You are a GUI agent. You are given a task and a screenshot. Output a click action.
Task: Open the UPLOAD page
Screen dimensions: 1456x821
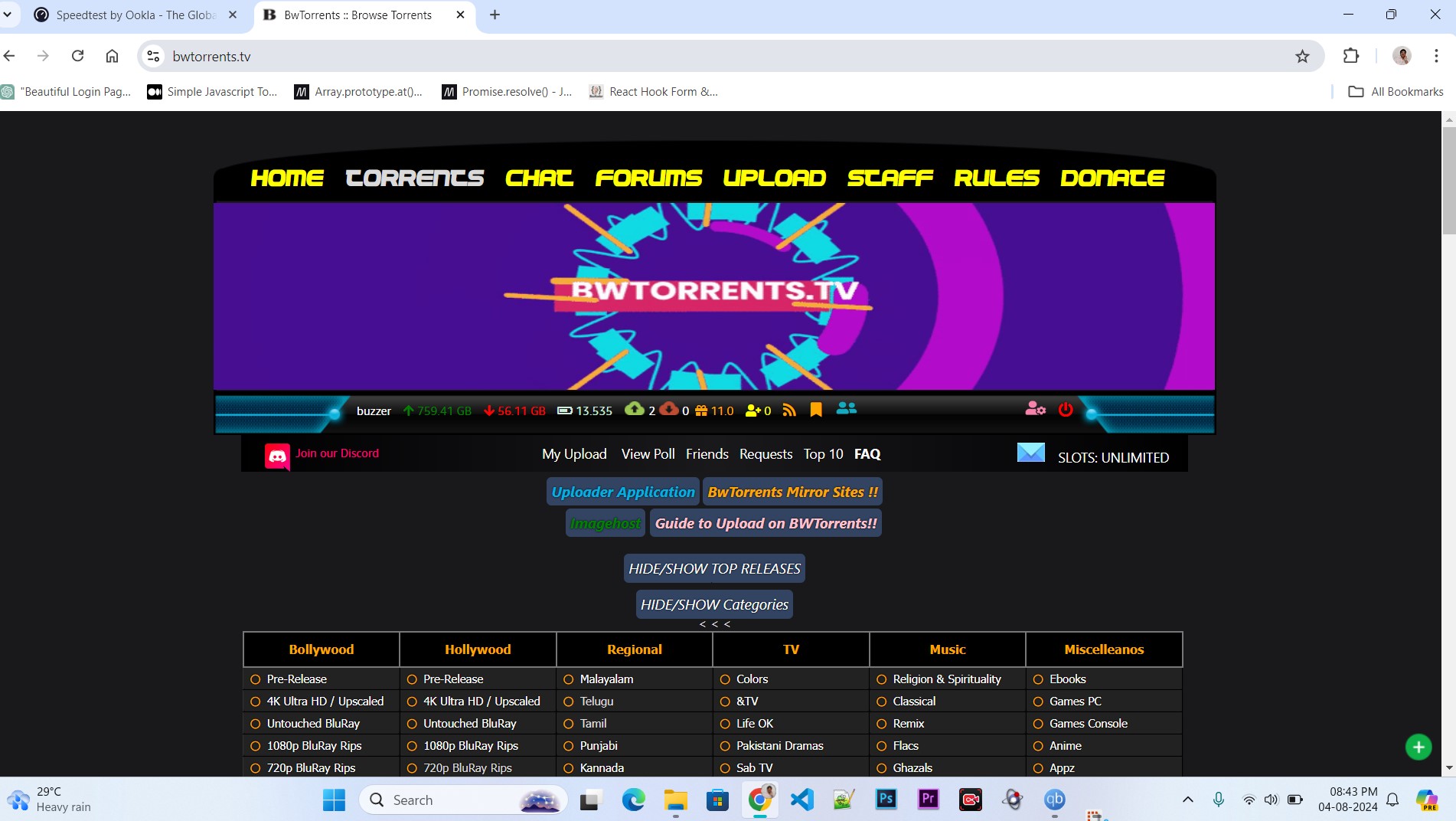pyautogui.click(x=774, y=178)
